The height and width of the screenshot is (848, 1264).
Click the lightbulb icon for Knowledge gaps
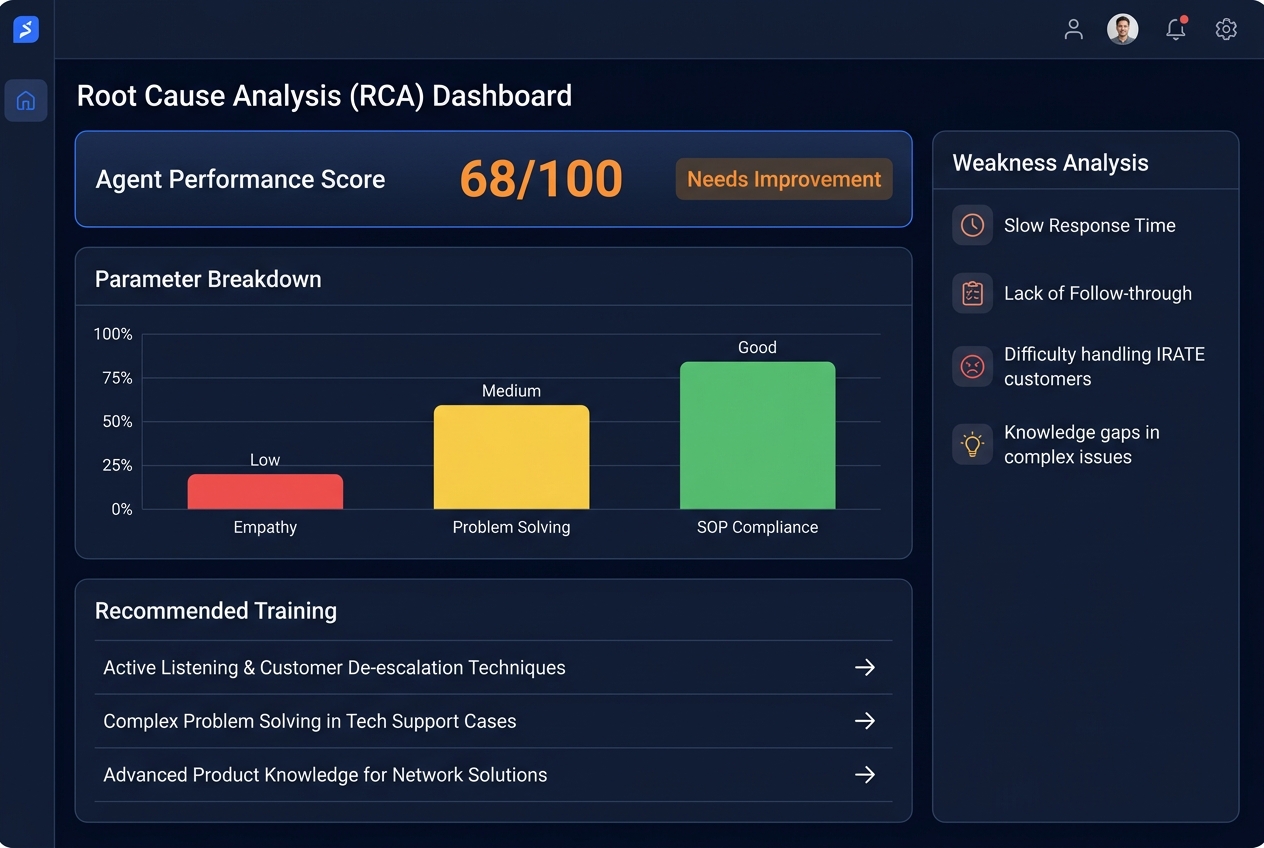972,444
